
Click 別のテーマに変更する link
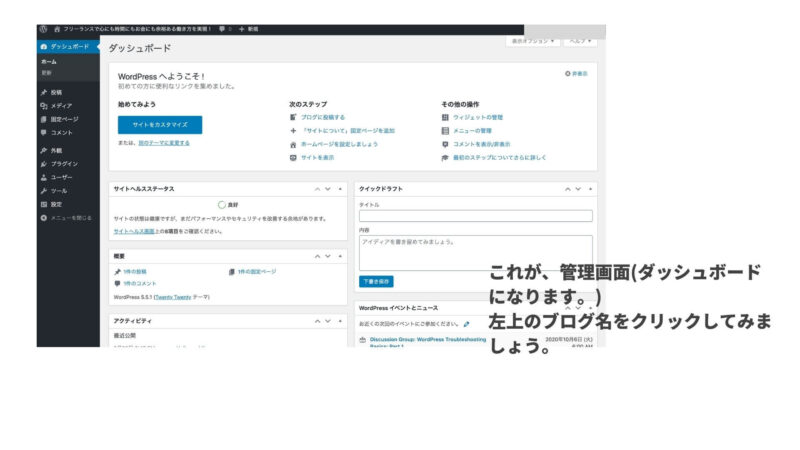(164, 143)
